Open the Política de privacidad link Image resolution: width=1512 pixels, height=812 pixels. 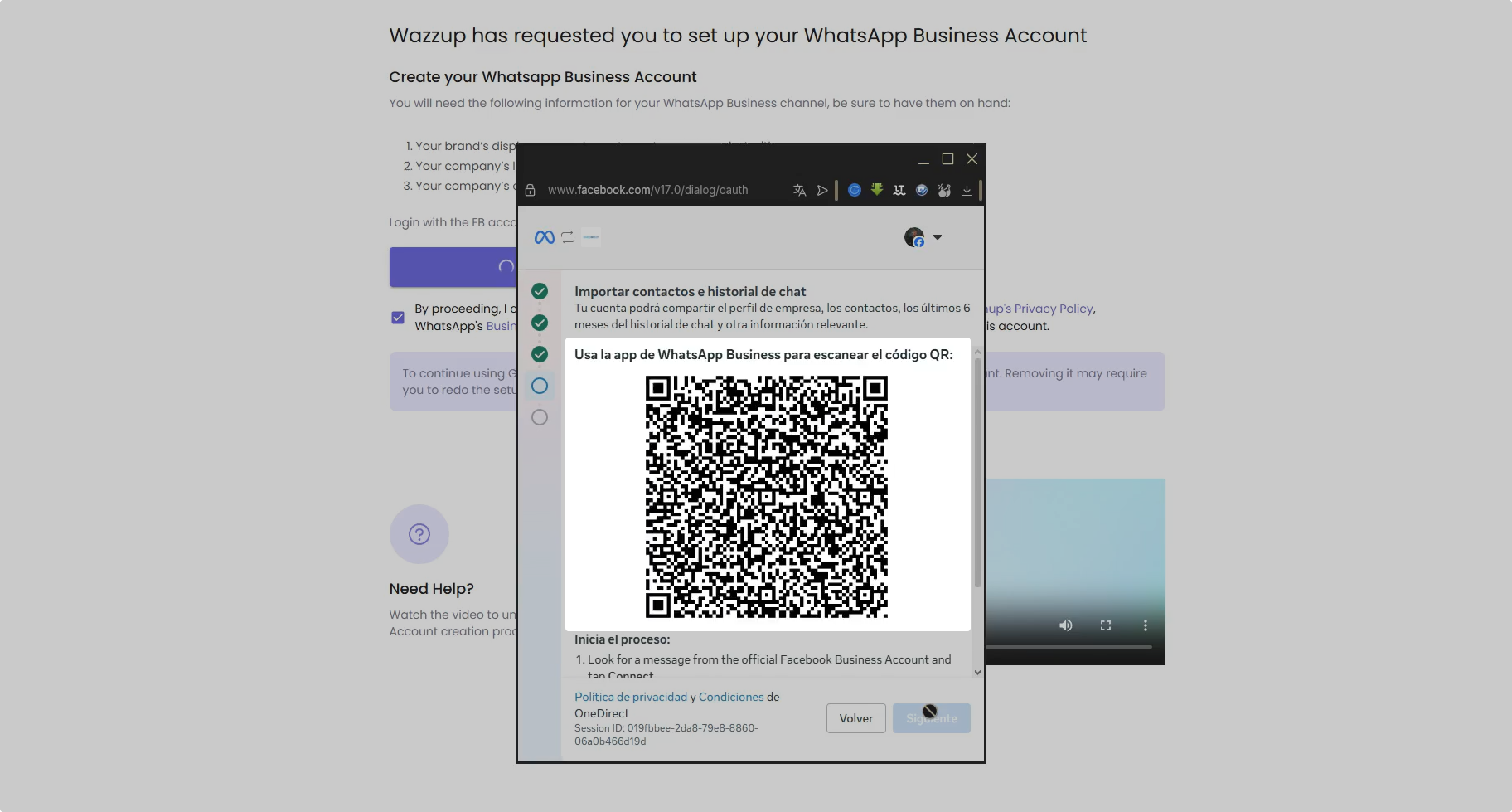tap(631, 697)
